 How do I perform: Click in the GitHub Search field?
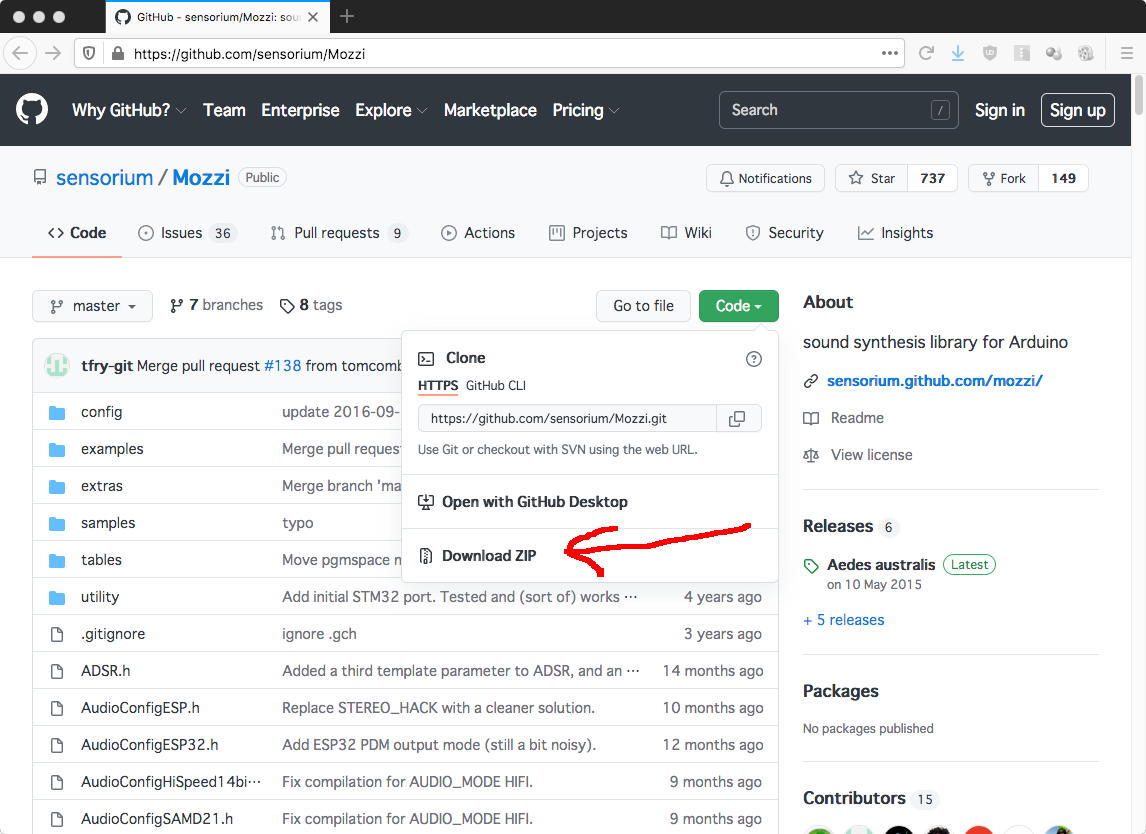tap(838, 110)
